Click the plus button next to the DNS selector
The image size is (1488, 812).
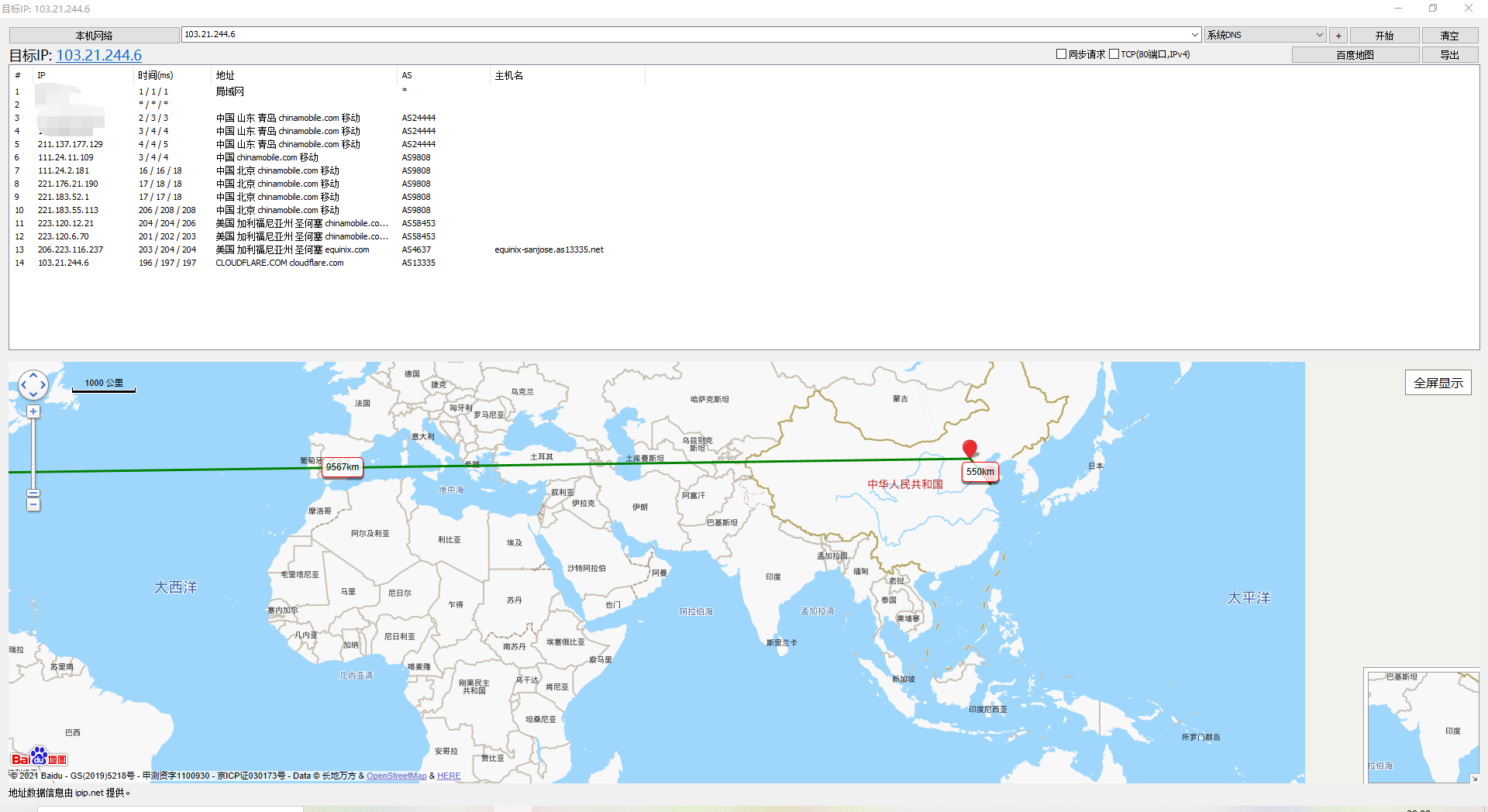click(1338, 35)
